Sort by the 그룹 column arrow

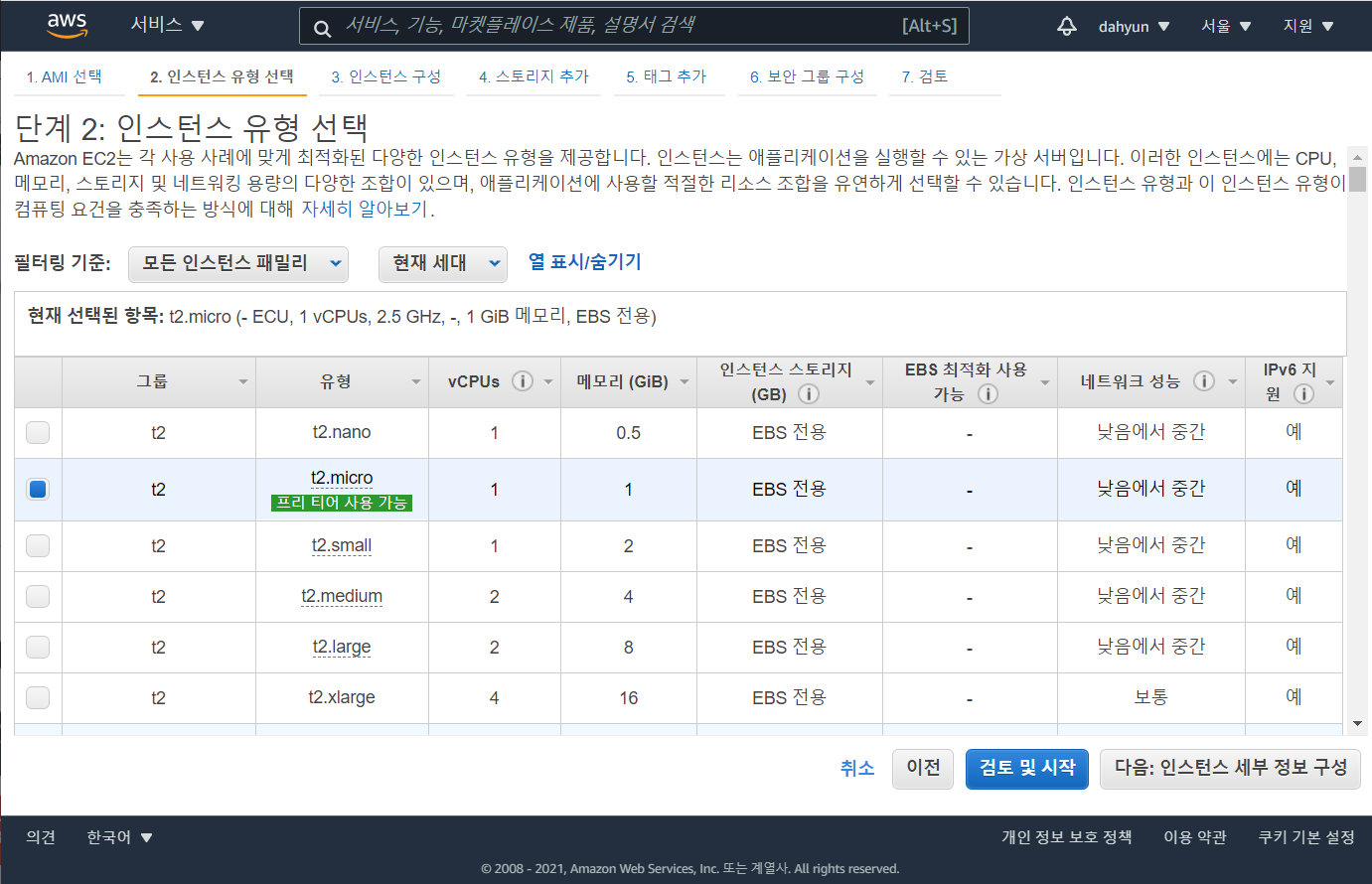click(x=242, y=382)
